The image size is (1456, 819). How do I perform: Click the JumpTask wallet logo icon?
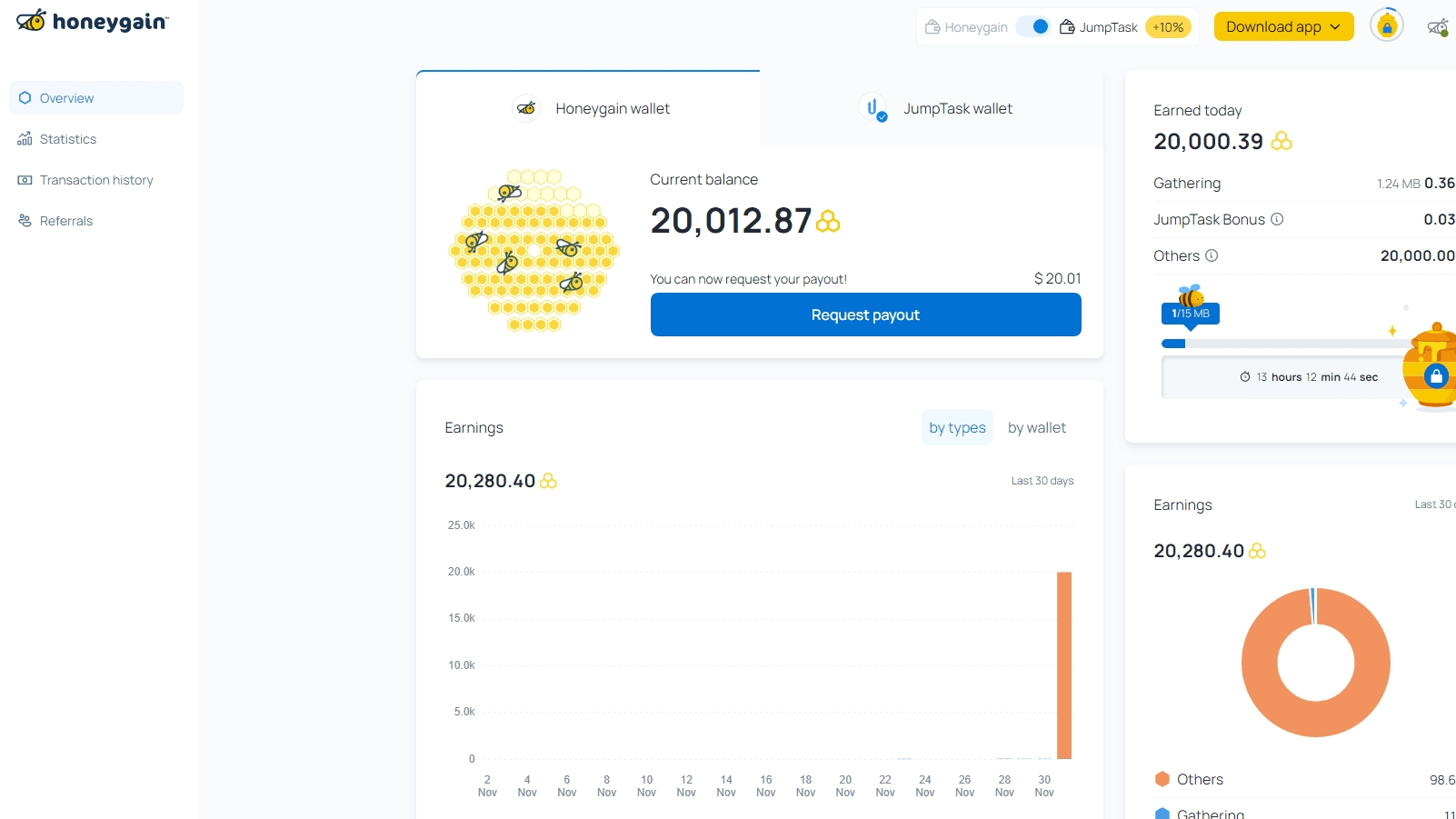(x=873, y=108)
